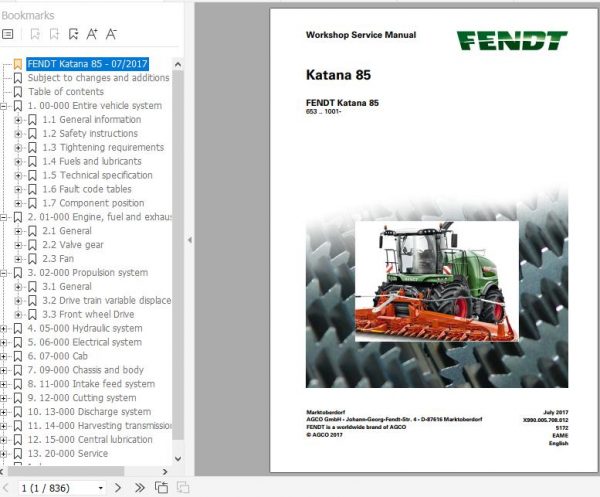Expand 1.7 Component position node
The height and width of the screenshot is (497, 600).
(x=18, y=203)
